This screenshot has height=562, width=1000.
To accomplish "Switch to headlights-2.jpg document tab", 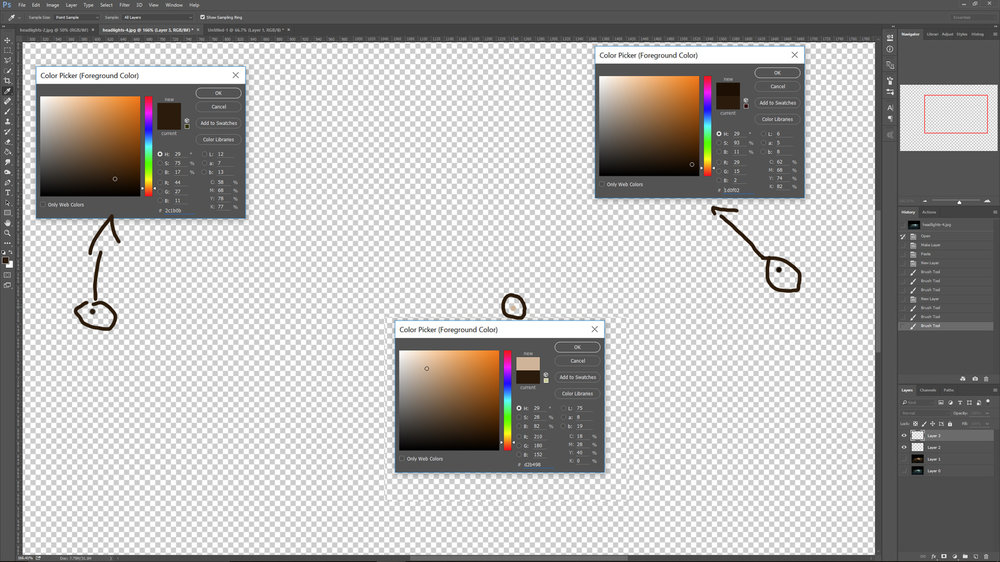I will pyautogui.click(x=54, y=30).
